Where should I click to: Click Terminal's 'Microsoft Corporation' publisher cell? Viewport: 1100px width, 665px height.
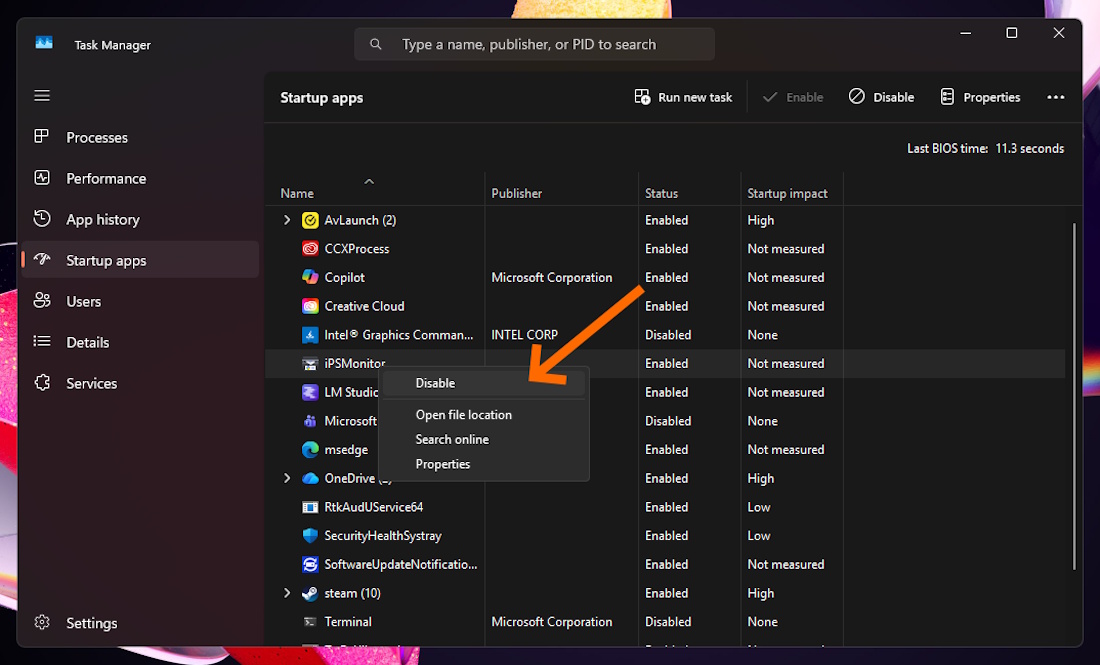coord(551,622)
